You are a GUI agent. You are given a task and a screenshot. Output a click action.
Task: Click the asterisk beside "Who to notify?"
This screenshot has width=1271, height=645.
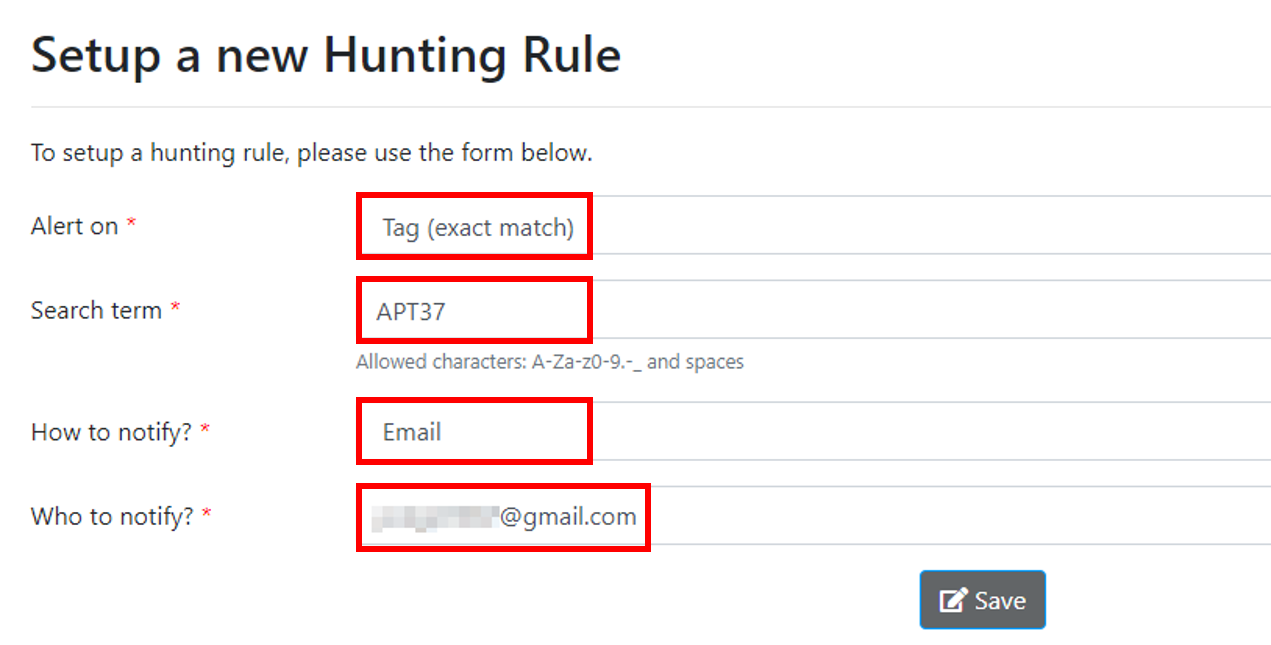pyautogui.click(x=206, y=510)
